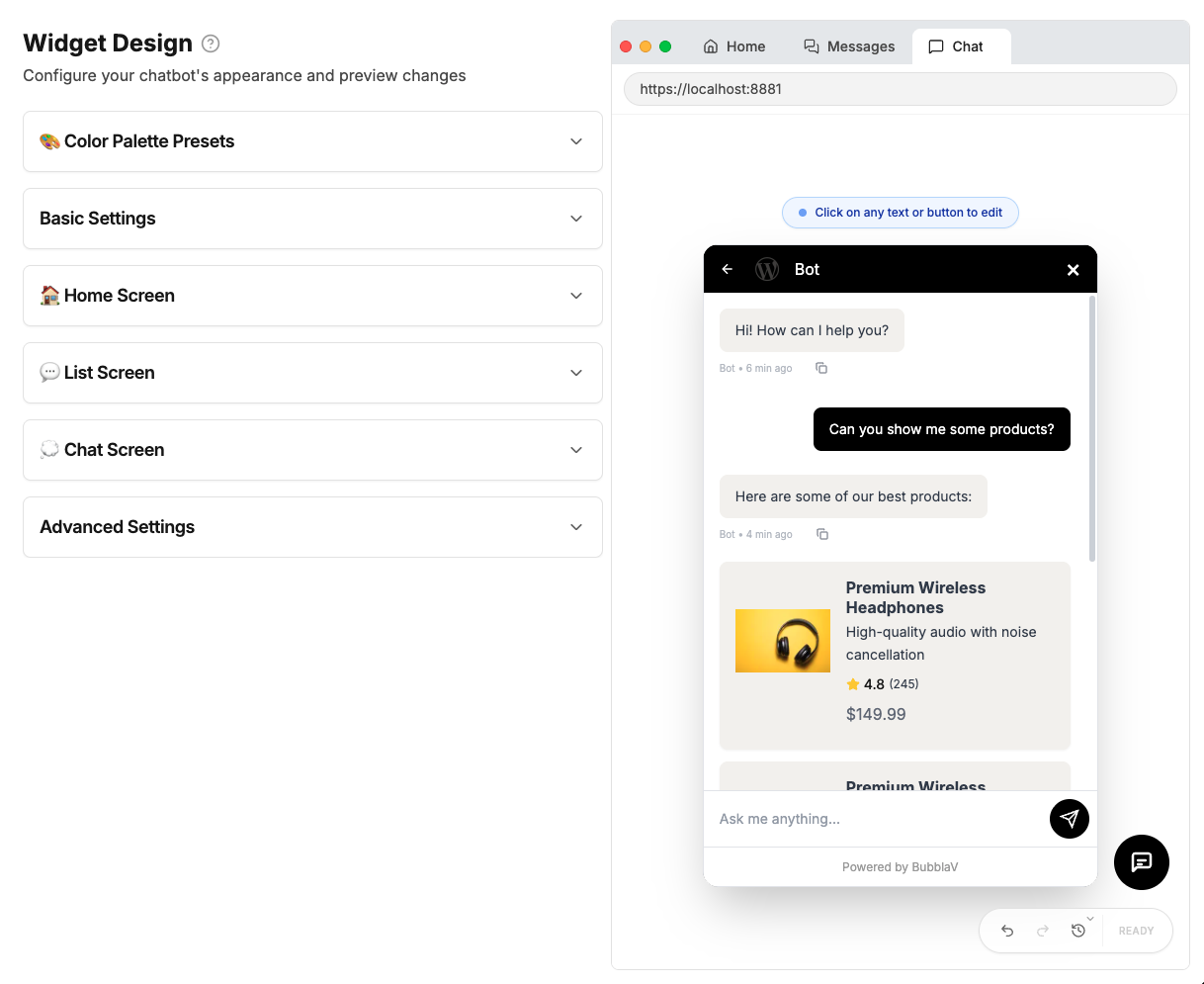Click the copy icon under the Bot reply
Viewport: 1204px width, 984px height.
tap(821, 368)
